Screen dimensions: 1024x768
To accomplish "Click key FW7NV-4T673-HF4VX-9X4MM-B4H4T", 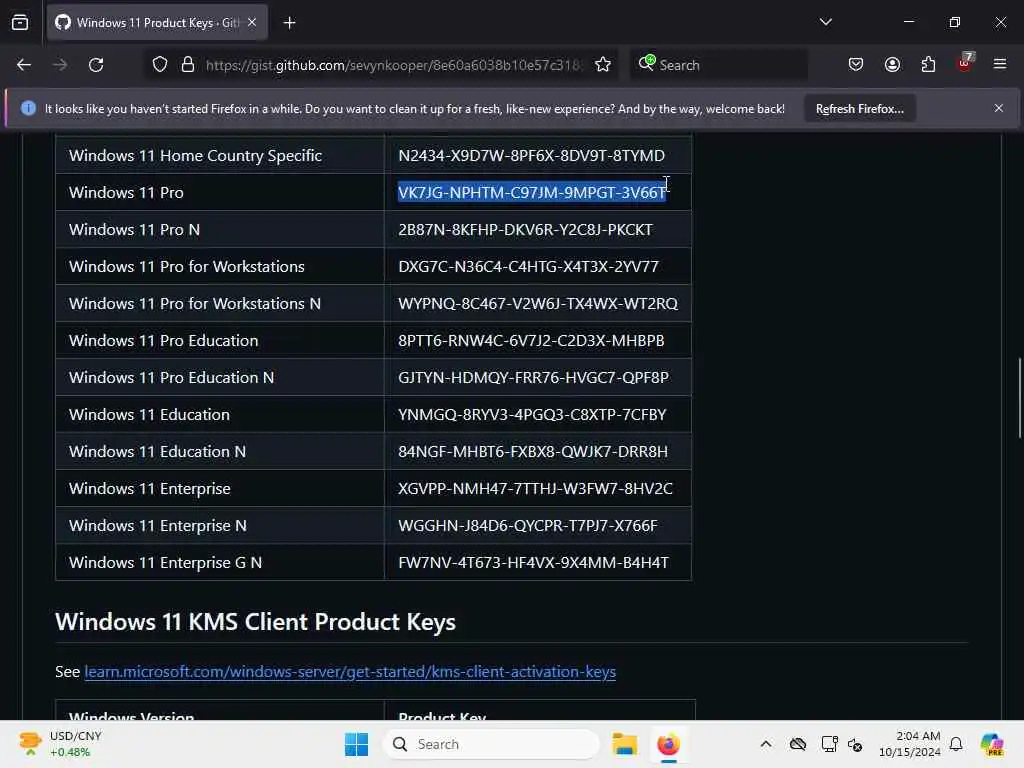I will click(x=534, y=563).
